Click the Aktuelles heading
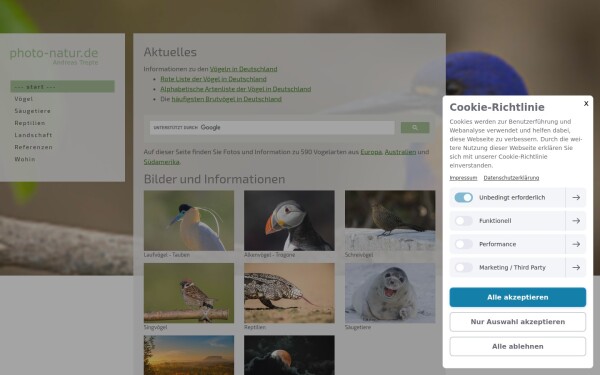 [x=170, y=52]
